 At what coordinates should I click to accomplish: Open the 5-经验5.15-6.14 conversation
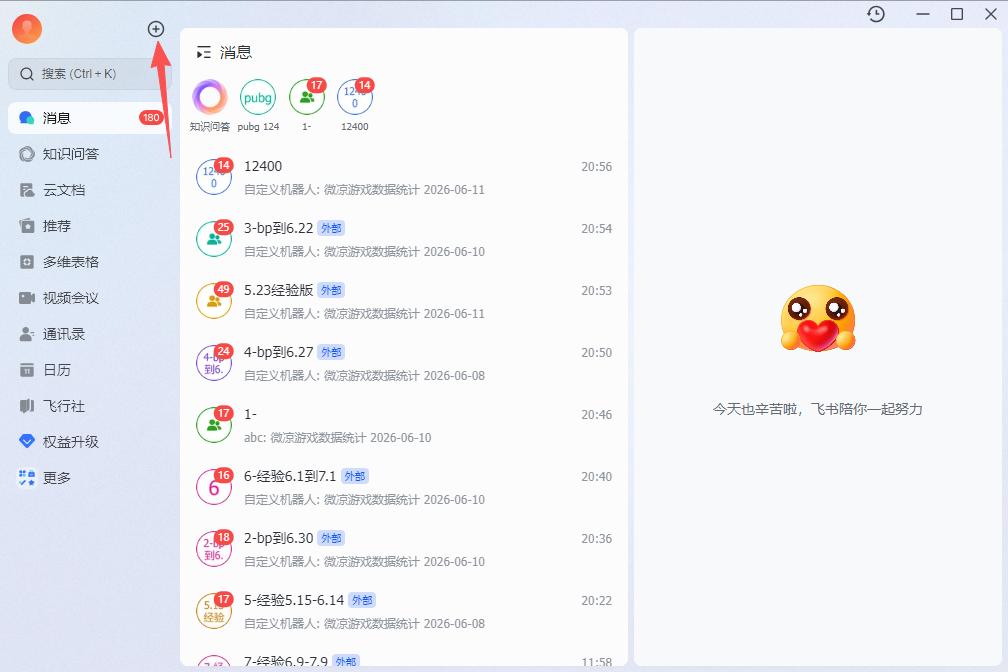[x=404, y=612]
